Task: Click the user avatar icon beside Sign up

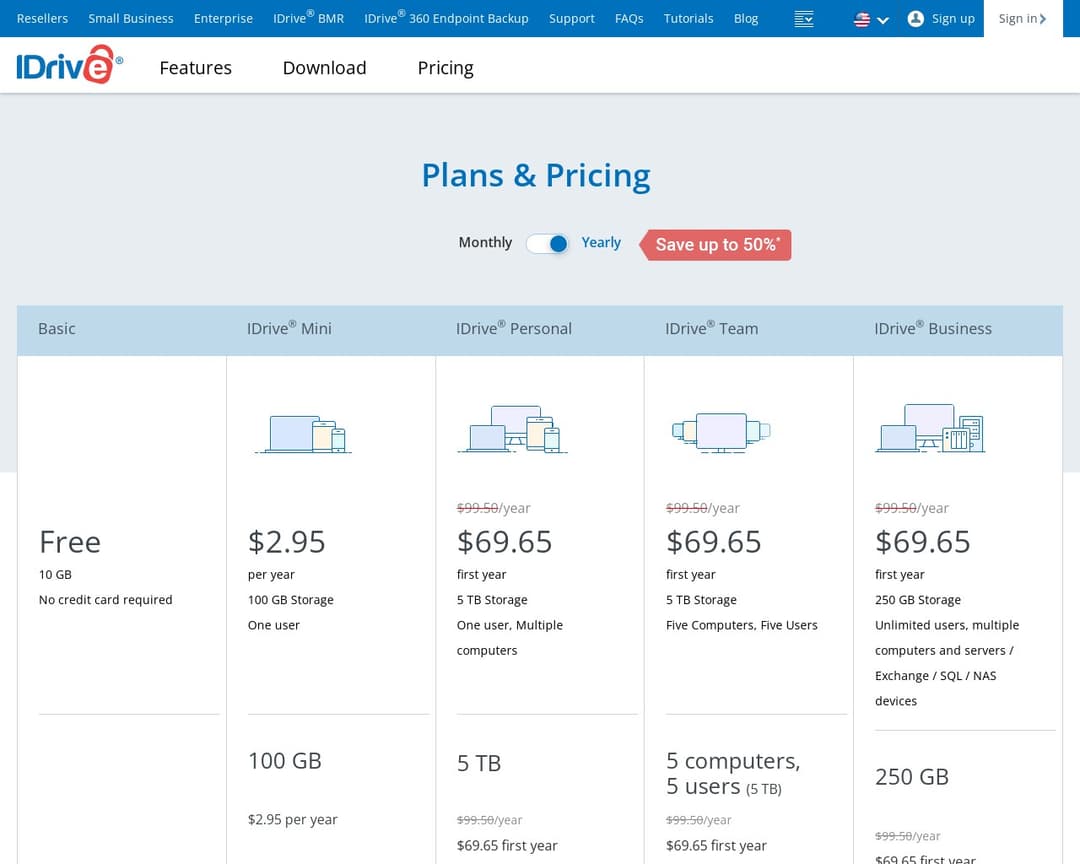Action: tap(915, 19)
